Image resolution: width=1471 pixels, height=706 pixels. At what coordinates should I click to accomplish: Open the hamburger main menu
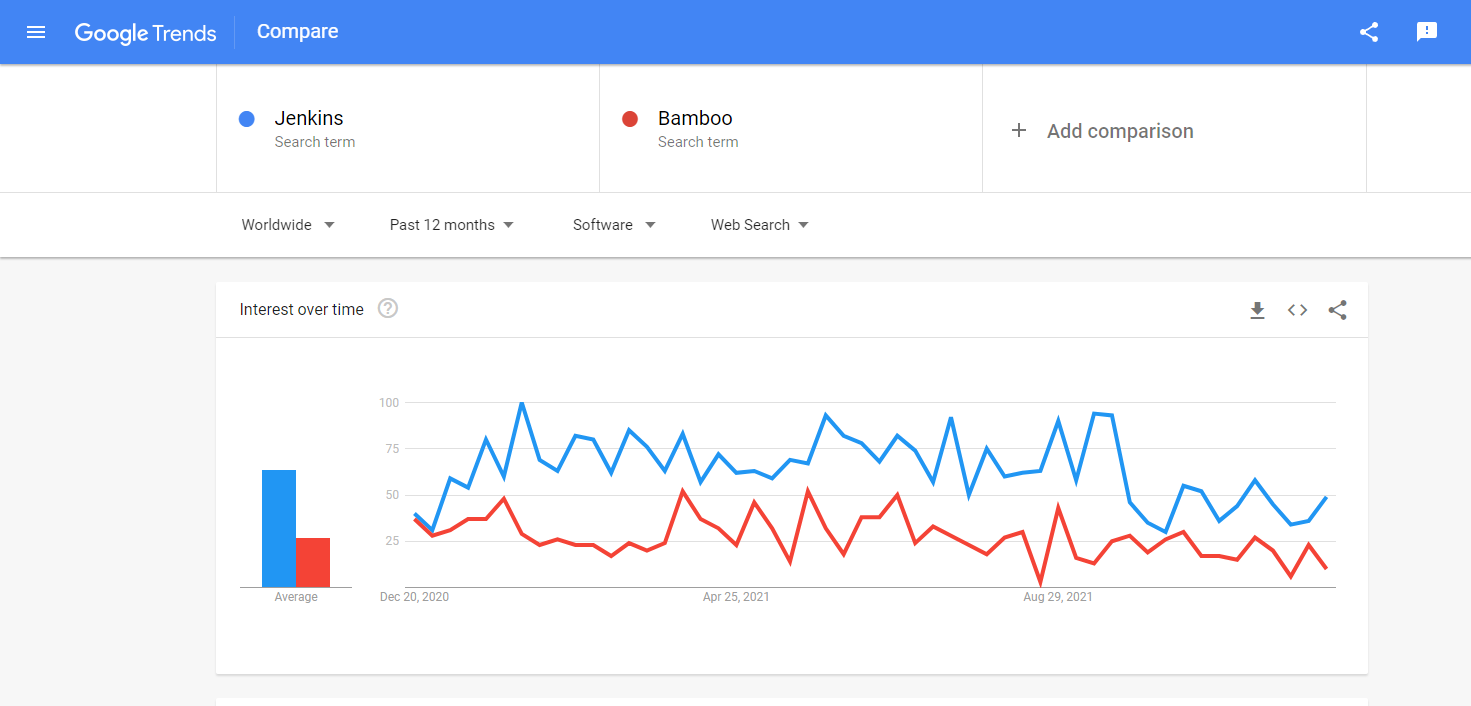pyautogui.click(x=36, y=32)
